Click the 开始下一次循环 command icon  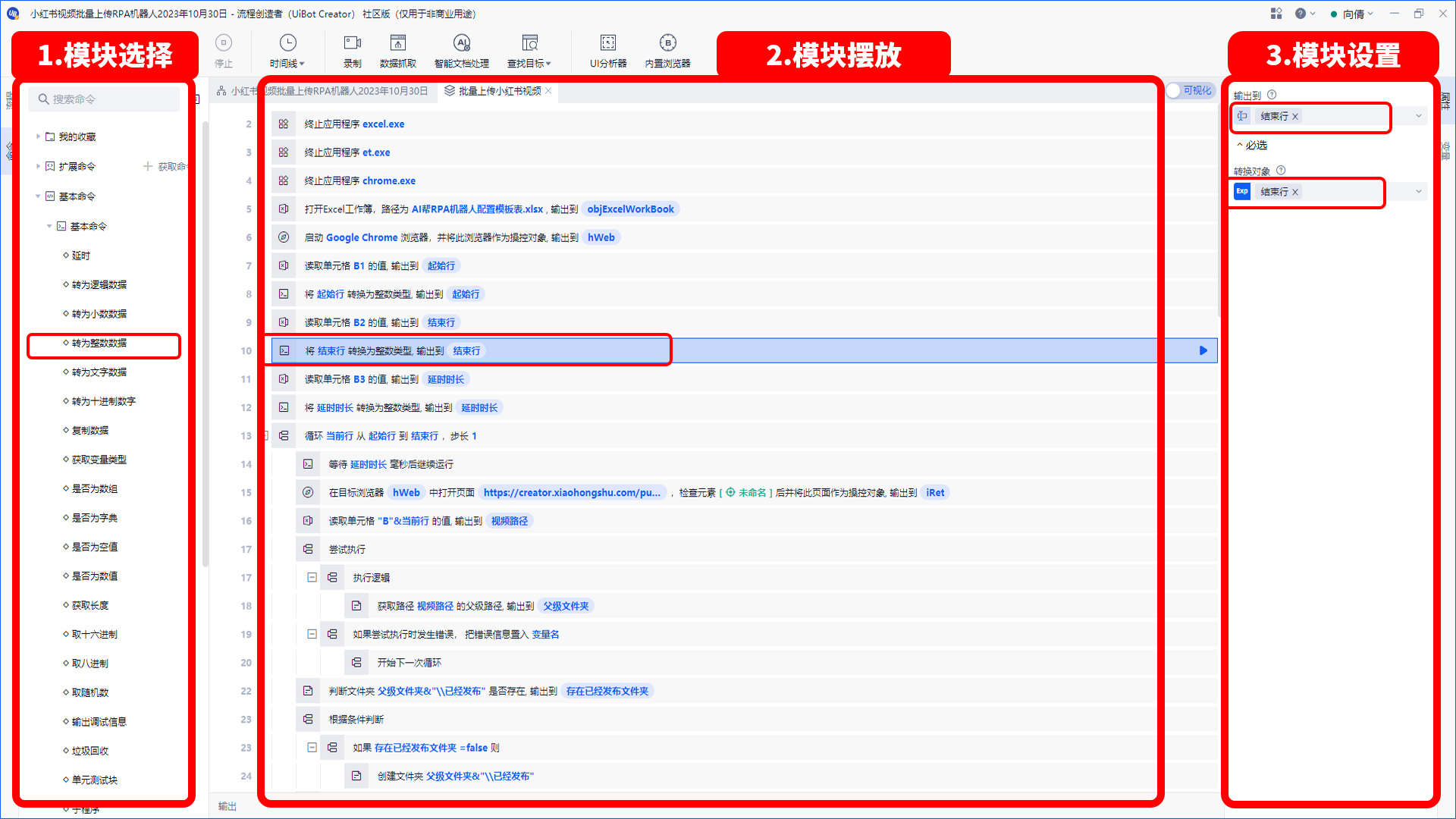pyautogui.click(x=356, y=663)
